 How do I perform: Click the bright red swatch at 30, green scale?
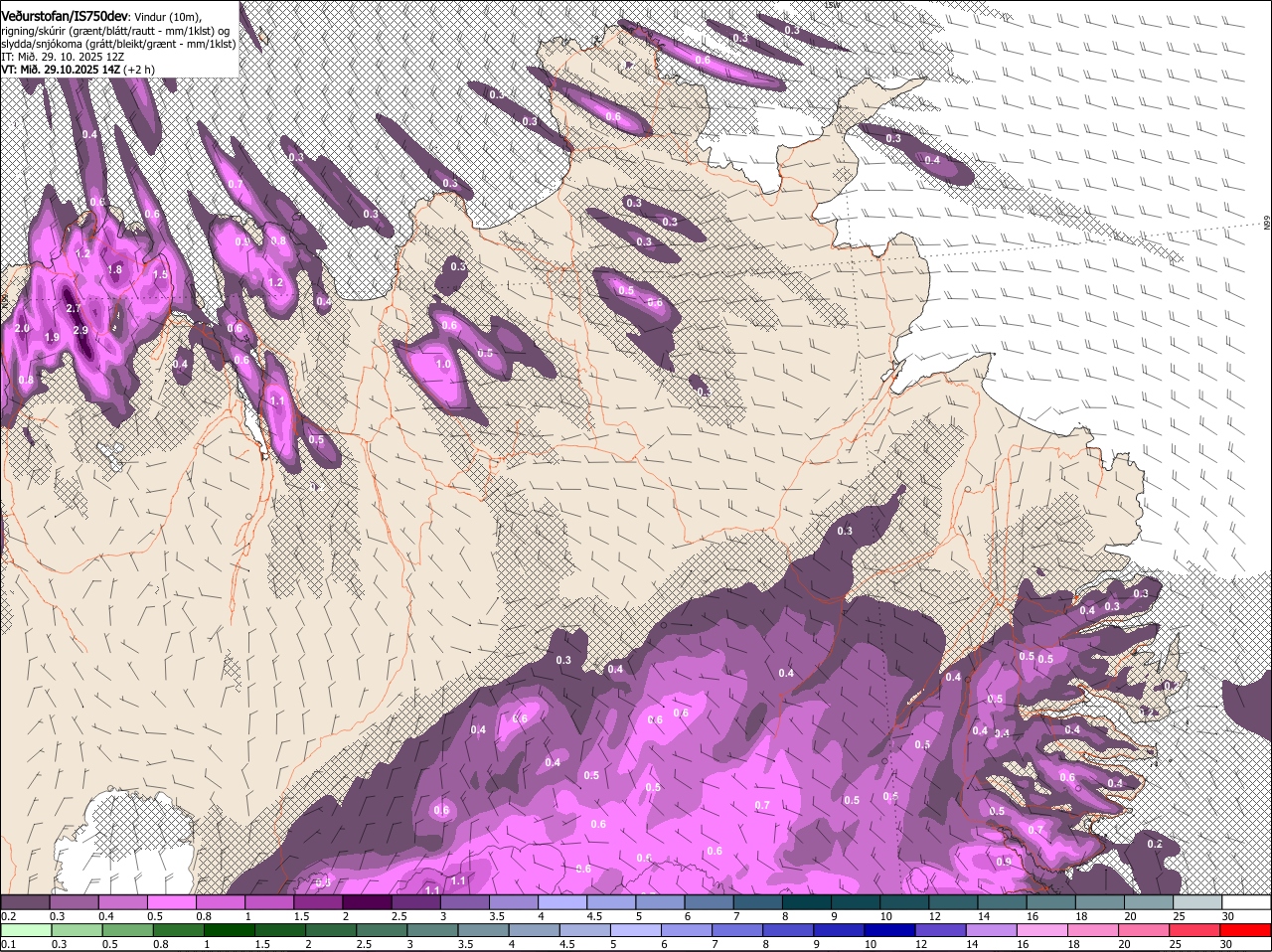coord(1246,930)
